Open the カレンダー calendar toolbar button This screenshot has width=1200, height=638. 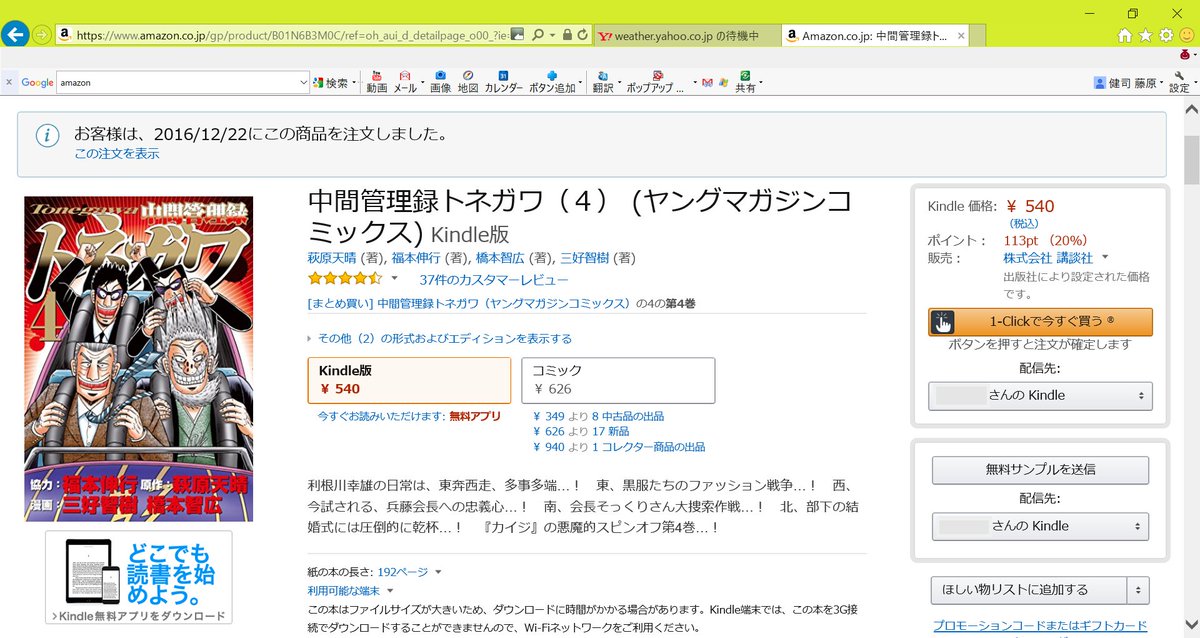[504, 82]
